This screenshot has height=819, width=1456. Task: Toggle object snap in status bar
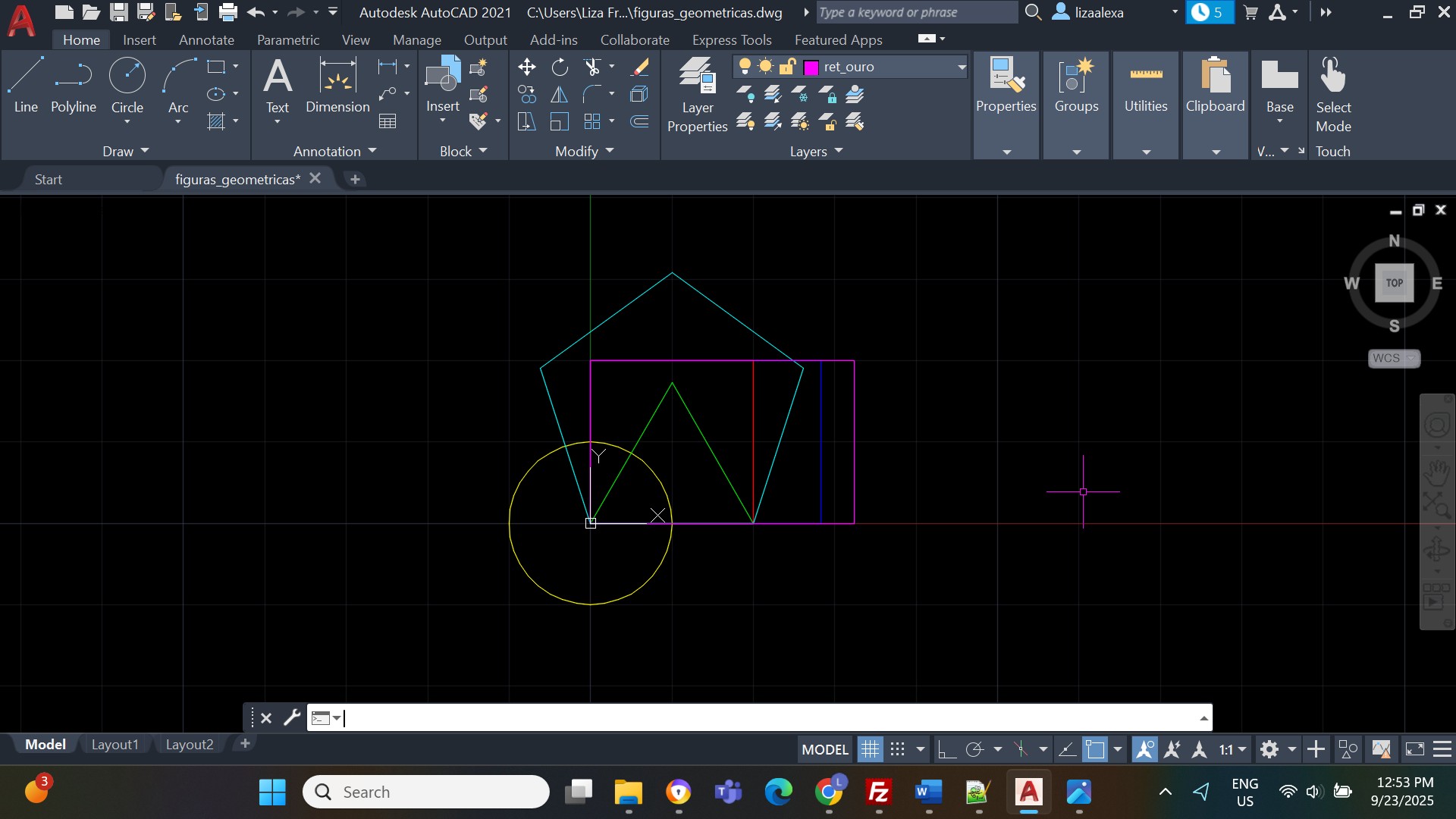(x=1095, y=750)
